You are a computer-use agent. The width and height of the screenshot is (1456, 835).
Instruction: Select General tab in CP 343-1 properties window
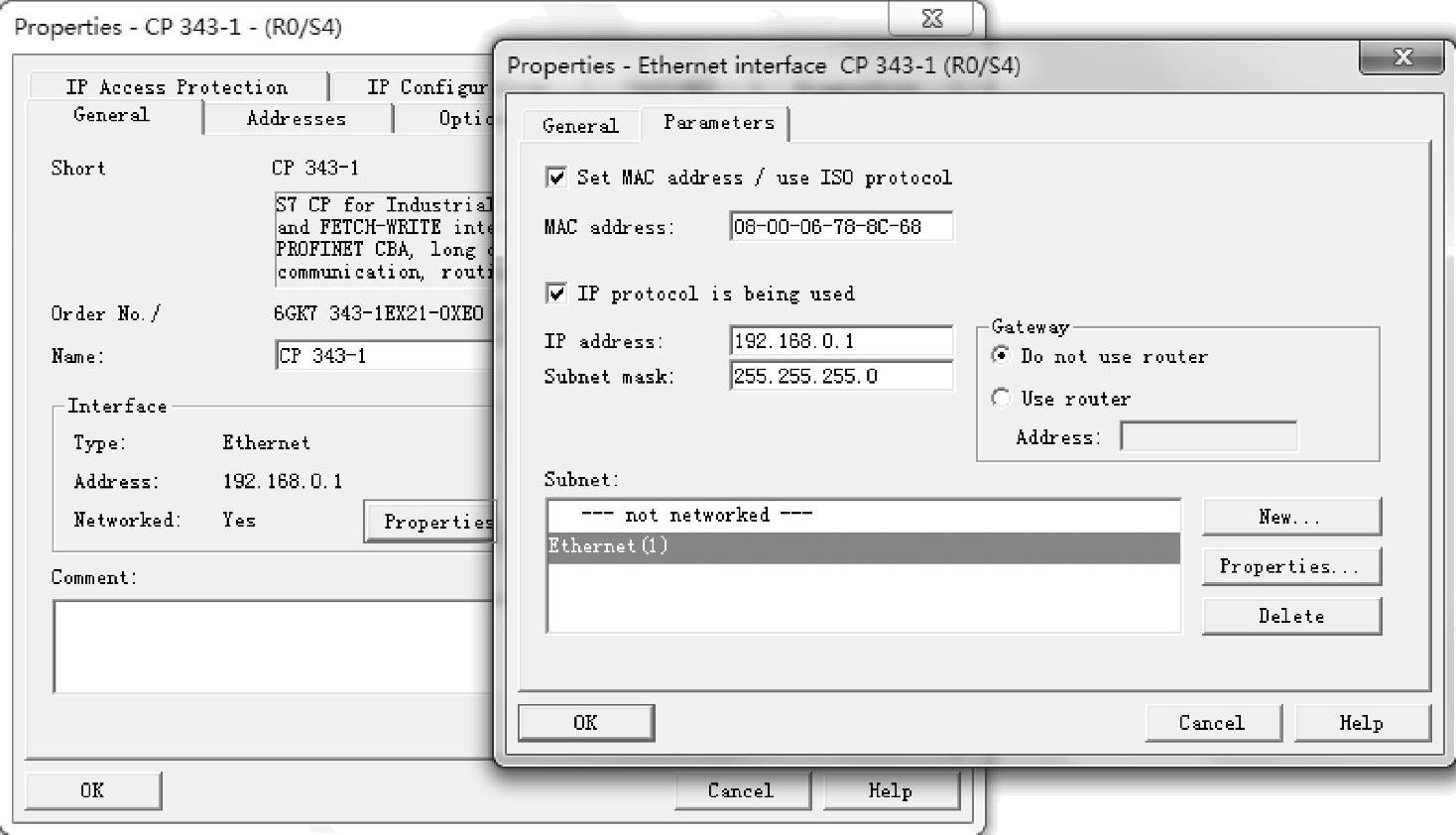[x=111, y=115]
